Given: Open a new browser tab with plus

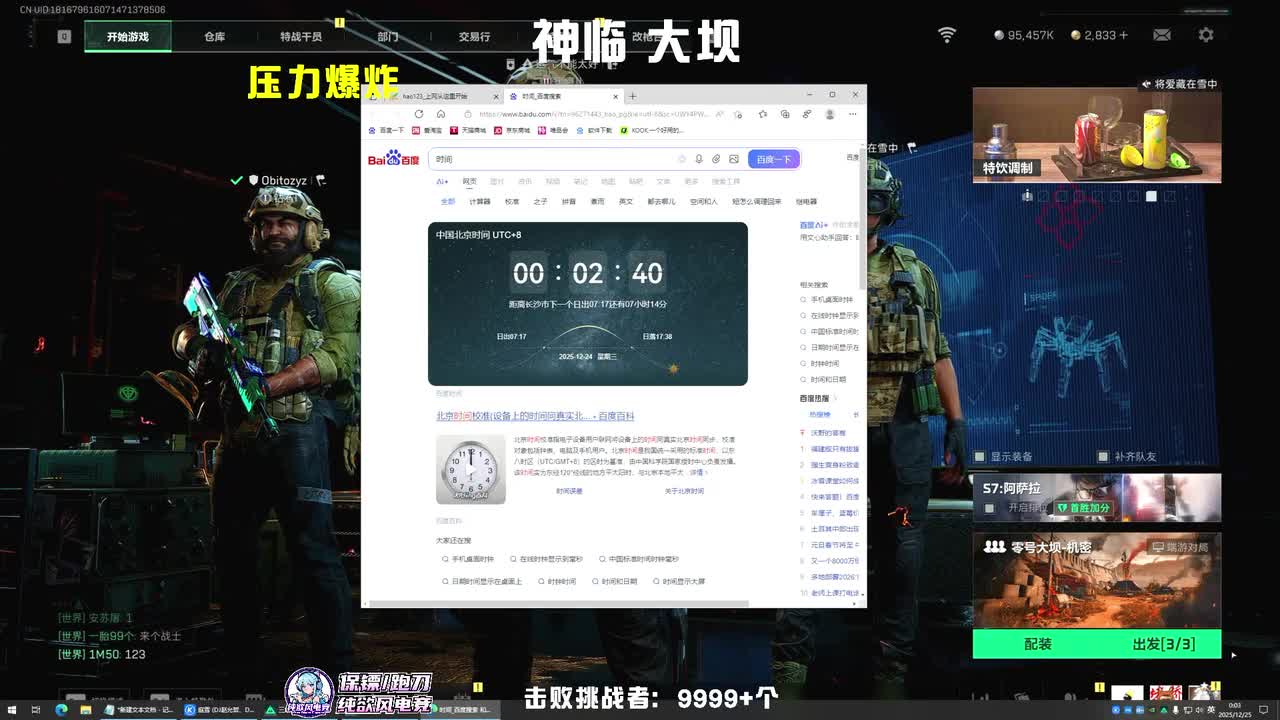Looking at the screenshot, I should 632,96.
